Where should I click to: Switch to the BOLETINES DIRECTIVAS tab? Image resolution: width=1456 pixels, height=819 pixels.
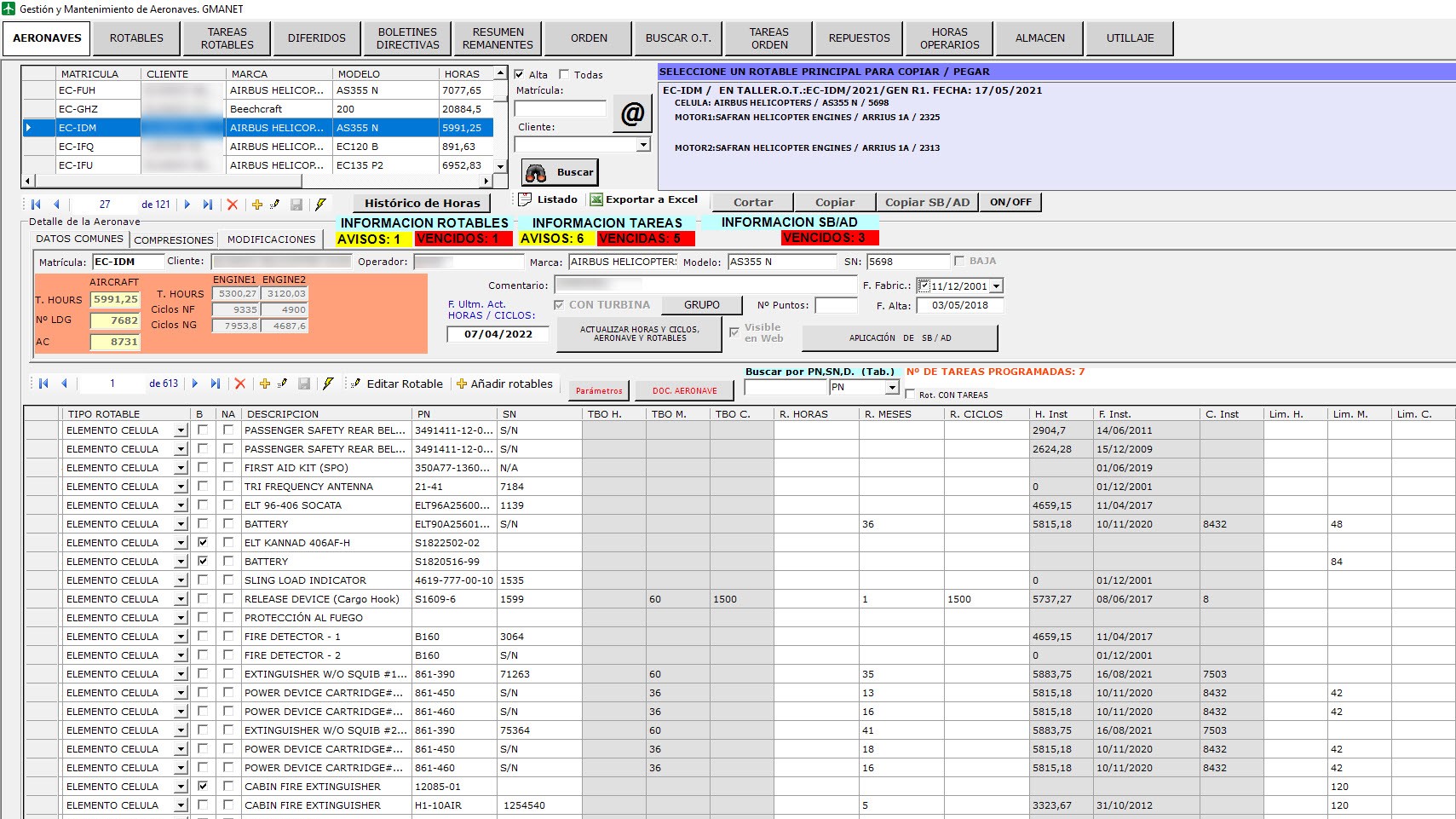[x=408, y=38]
